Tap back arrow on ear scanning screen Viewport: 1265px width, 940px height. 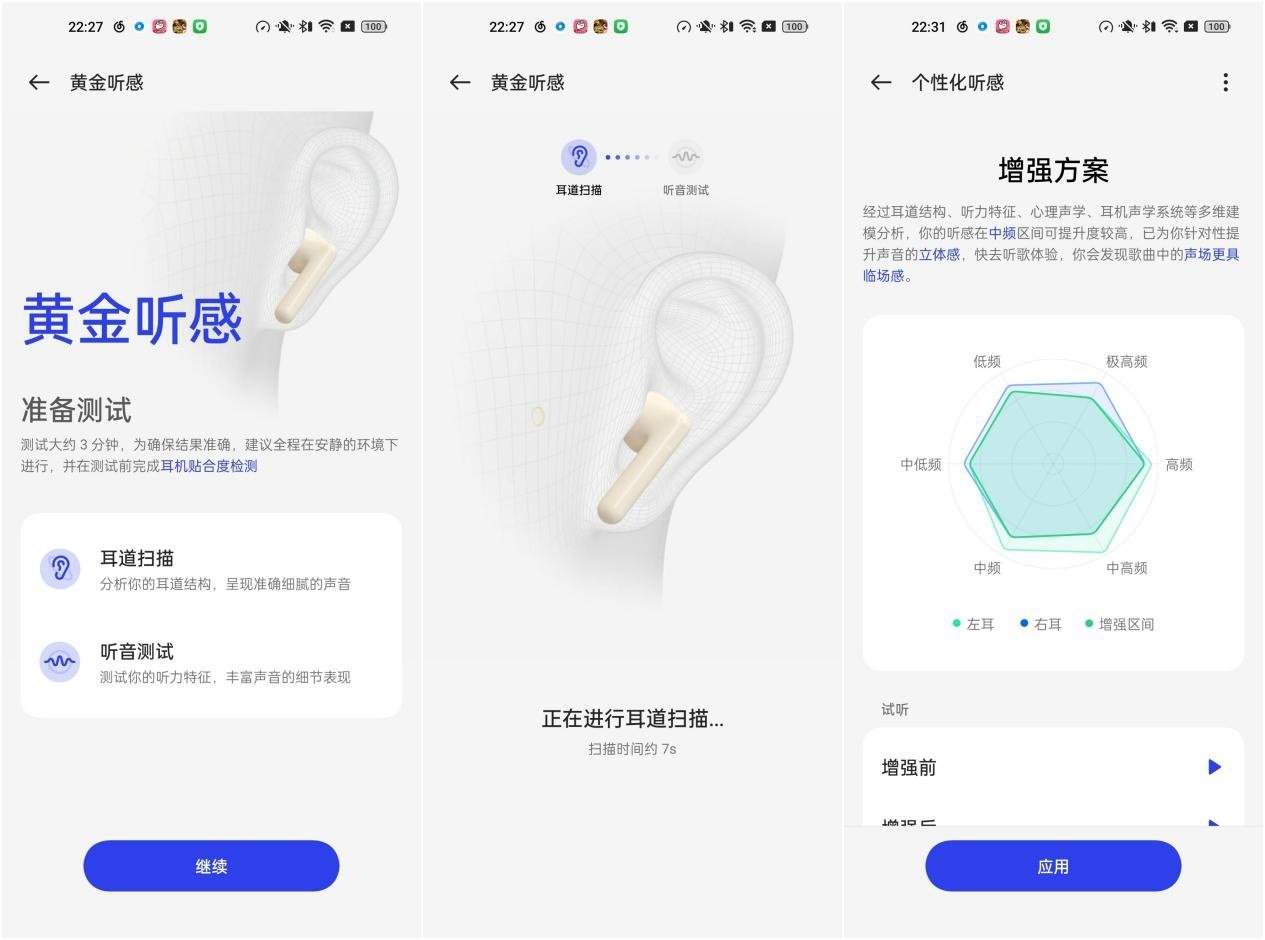click(460, 83)
